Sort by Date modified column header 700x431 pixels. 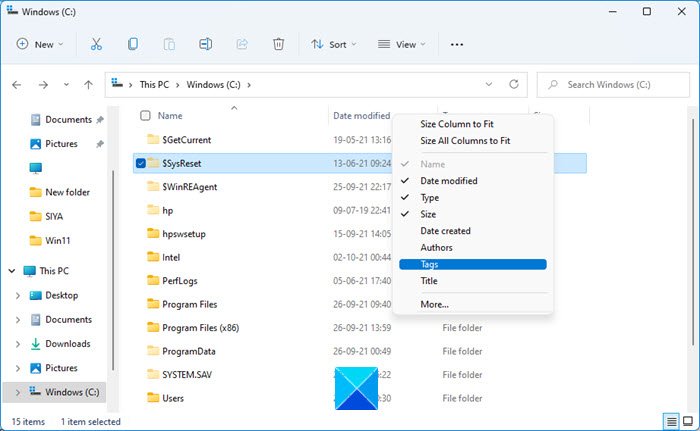[361, 116]
